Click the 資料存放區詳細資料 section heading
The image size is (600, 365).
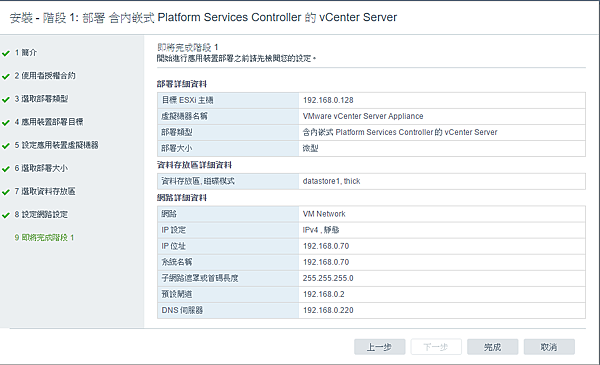click(x=194, y=165)
